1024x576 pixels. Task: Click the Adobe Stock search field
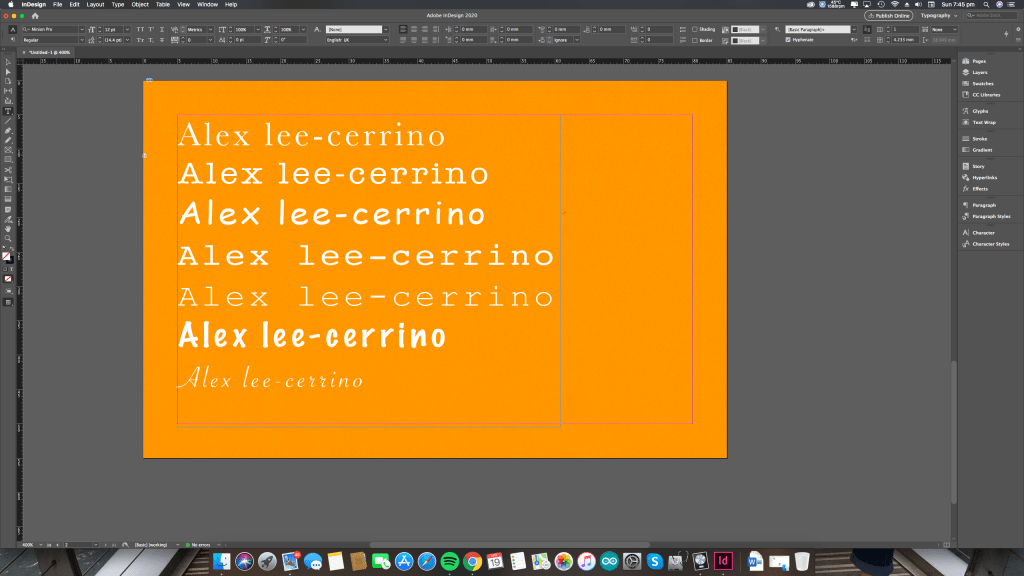(995, 15)
